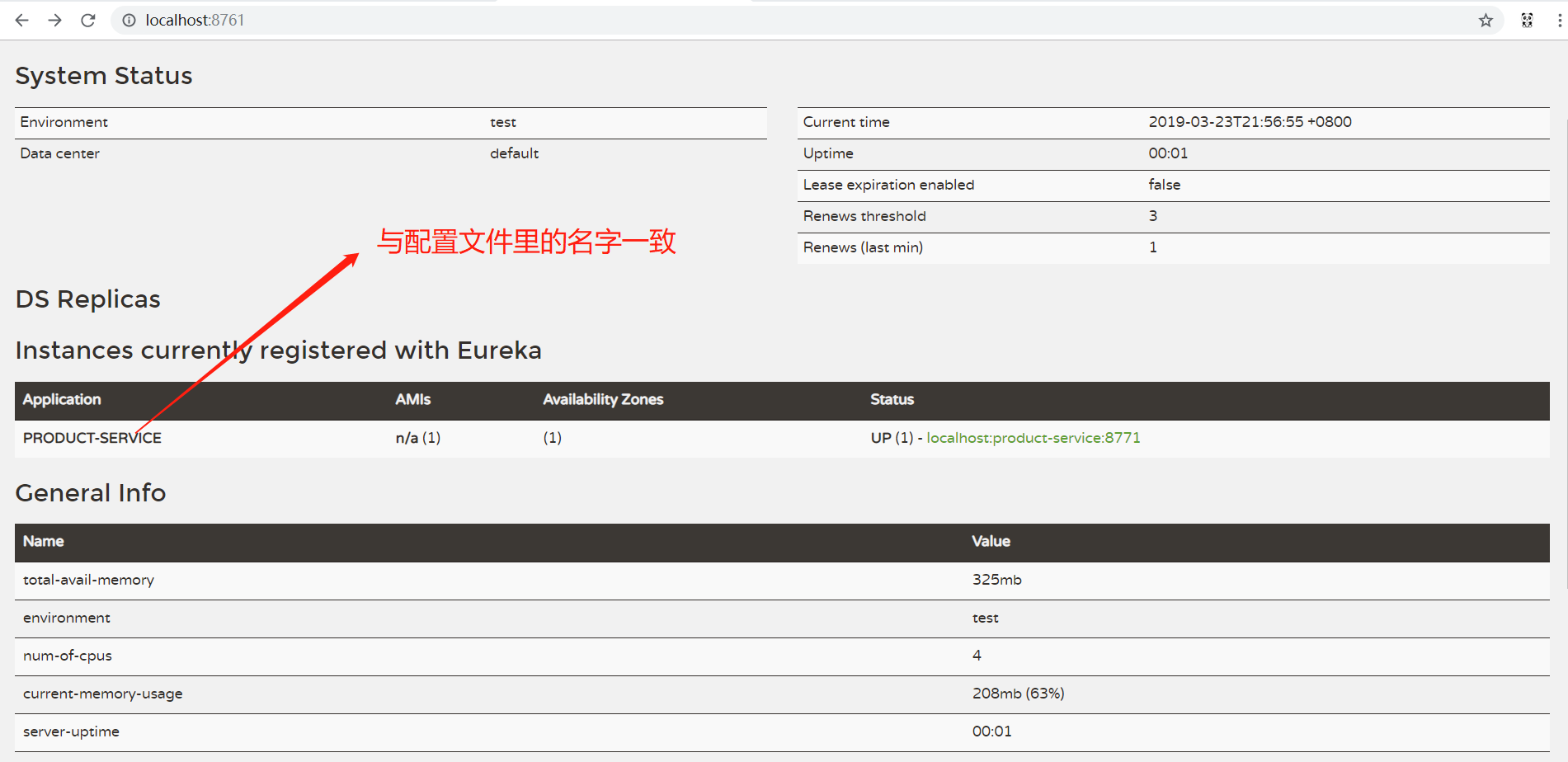This screenshot has height=762, width=1568.
Task: Select the Environment label in System Status
Action: pos(64,122)
